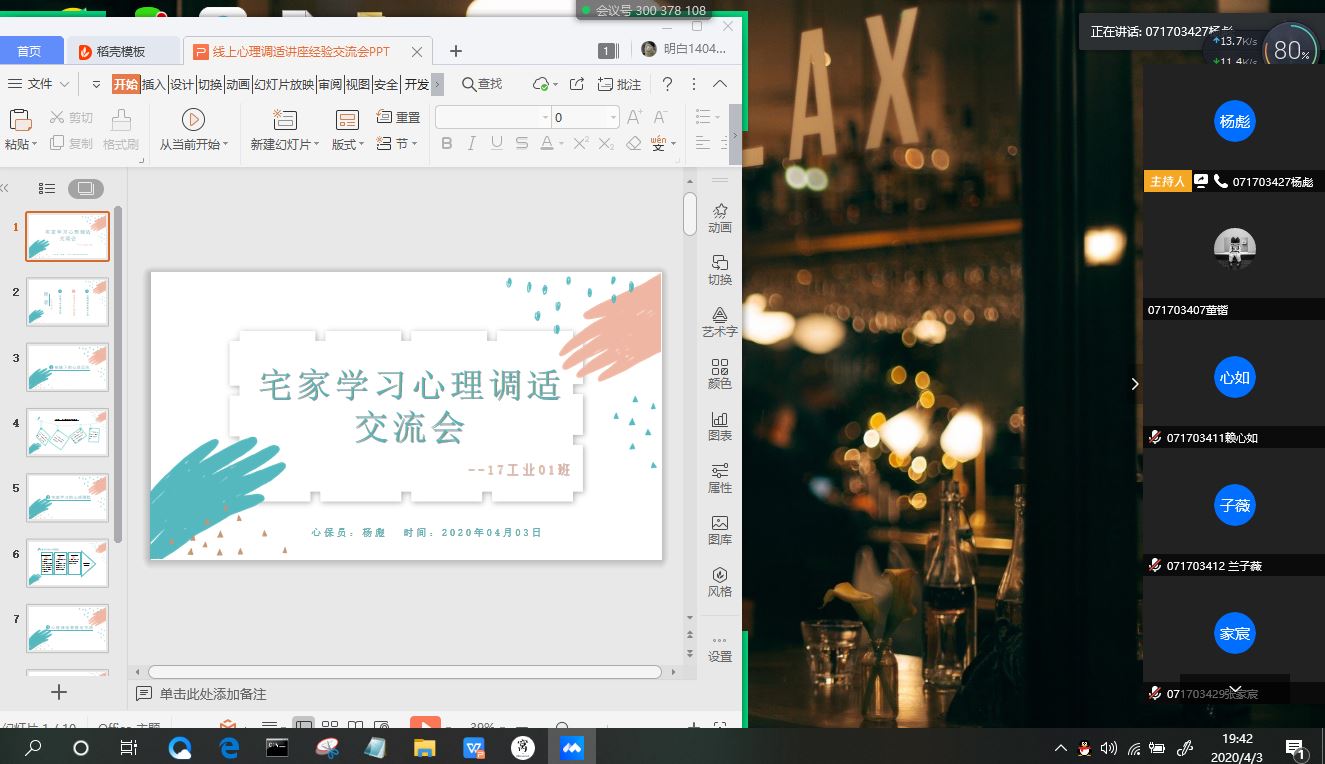Open Windows search in the taskbar
This screenshot has height=764, width=1325.
(x=33, y=747)
